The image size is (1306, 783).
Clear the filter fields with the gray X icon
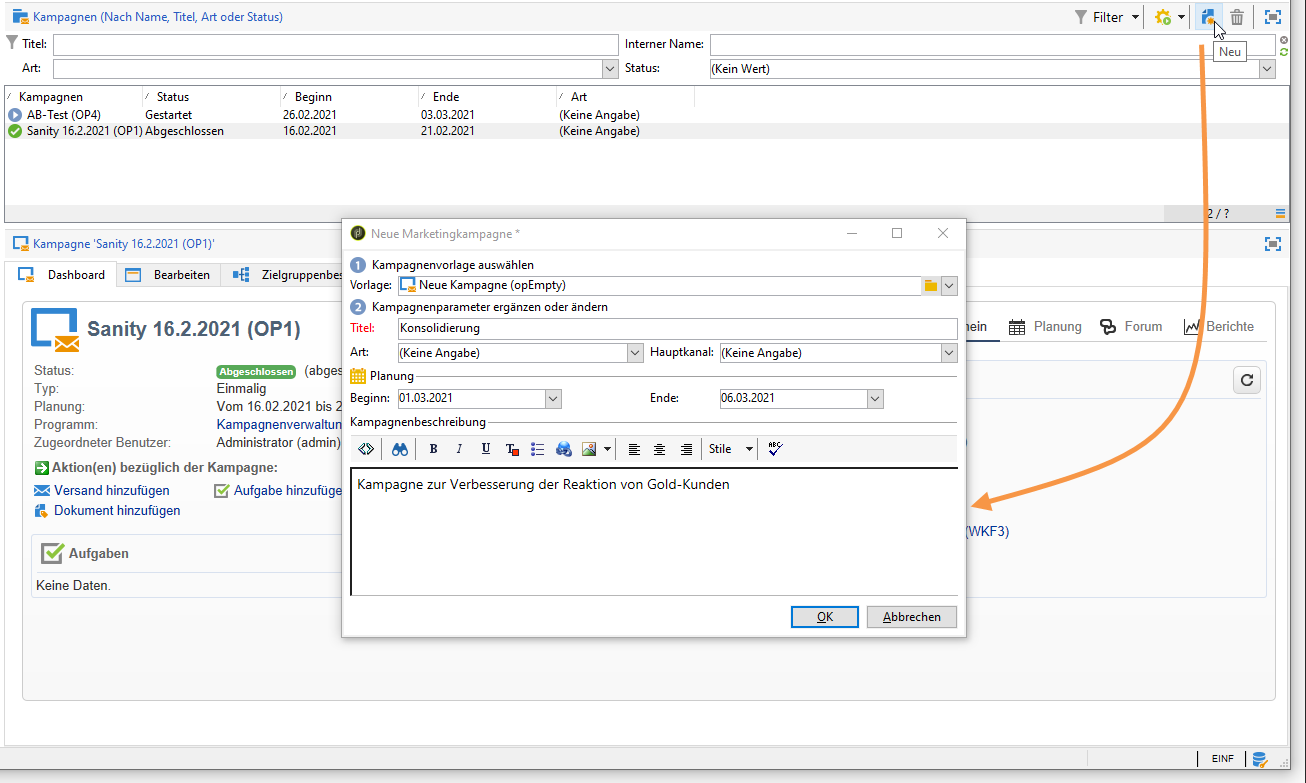pyautogui.click(x=1284, y=40)
